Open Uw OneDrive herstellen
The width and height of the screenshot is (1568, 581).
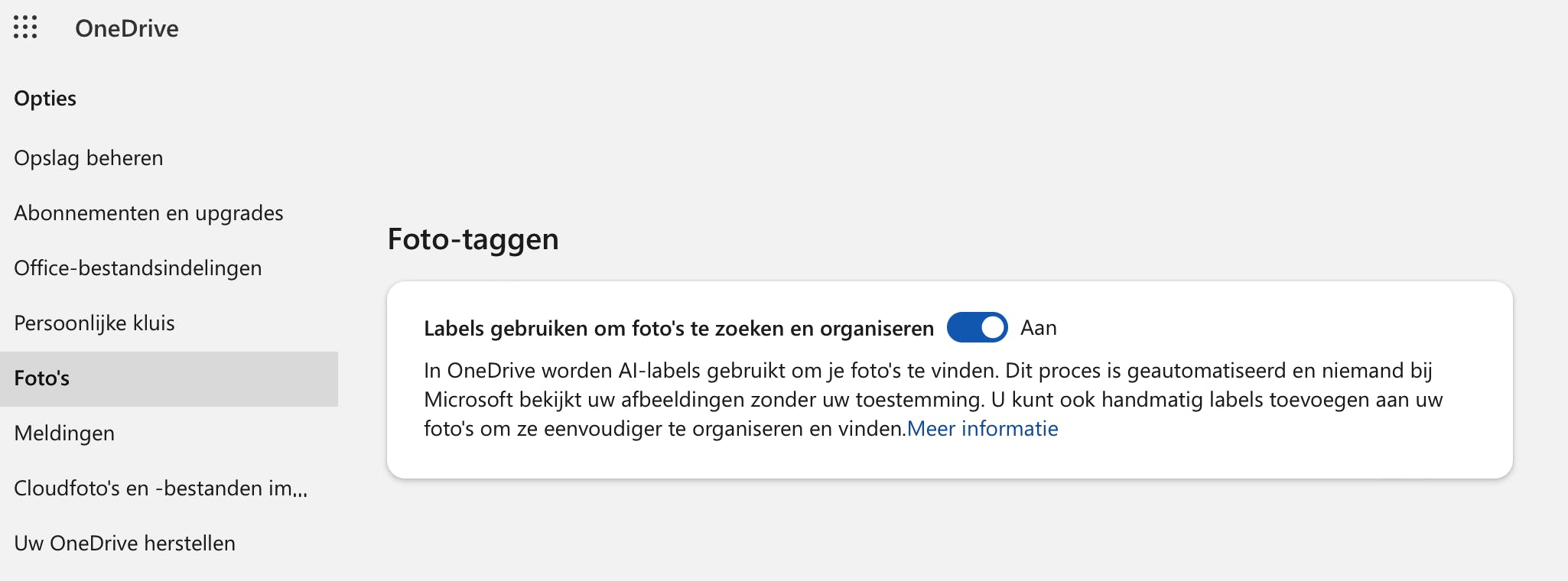coord(125,544)
